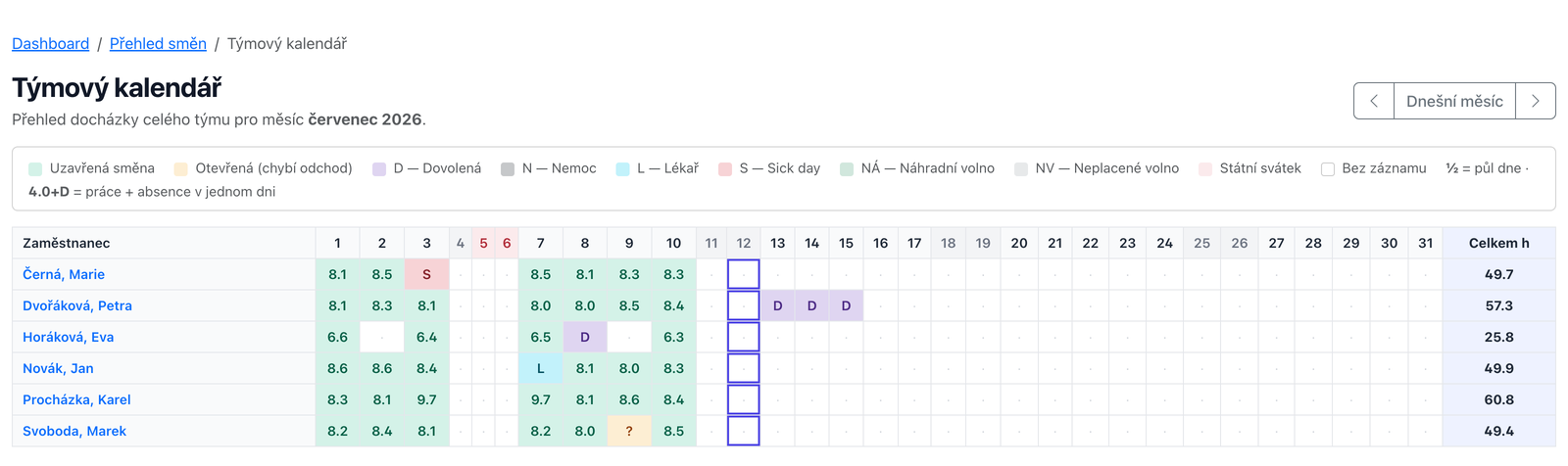This screenshot has height=466, width=1568.
Task: Click the L — Lékař legend swatch
Action: (x=622, y=168)
